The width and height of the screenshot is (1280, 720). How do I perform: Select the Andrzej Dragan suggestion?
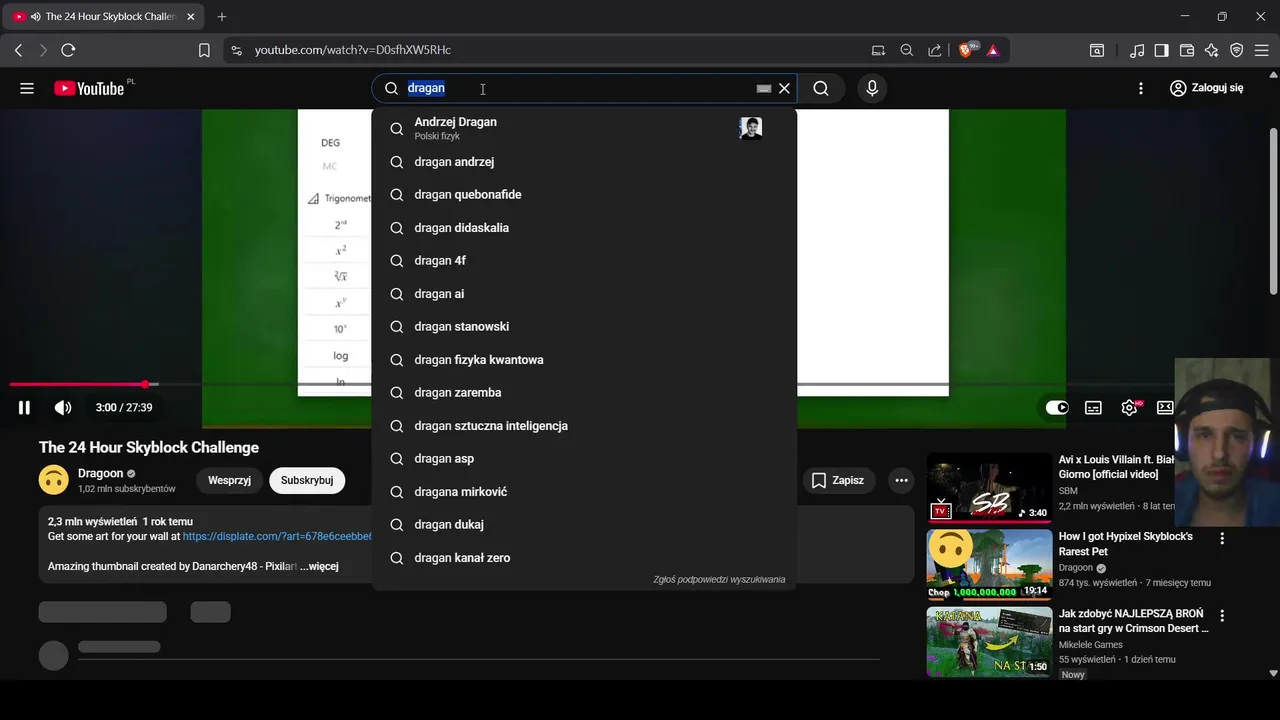click(584, 128)
